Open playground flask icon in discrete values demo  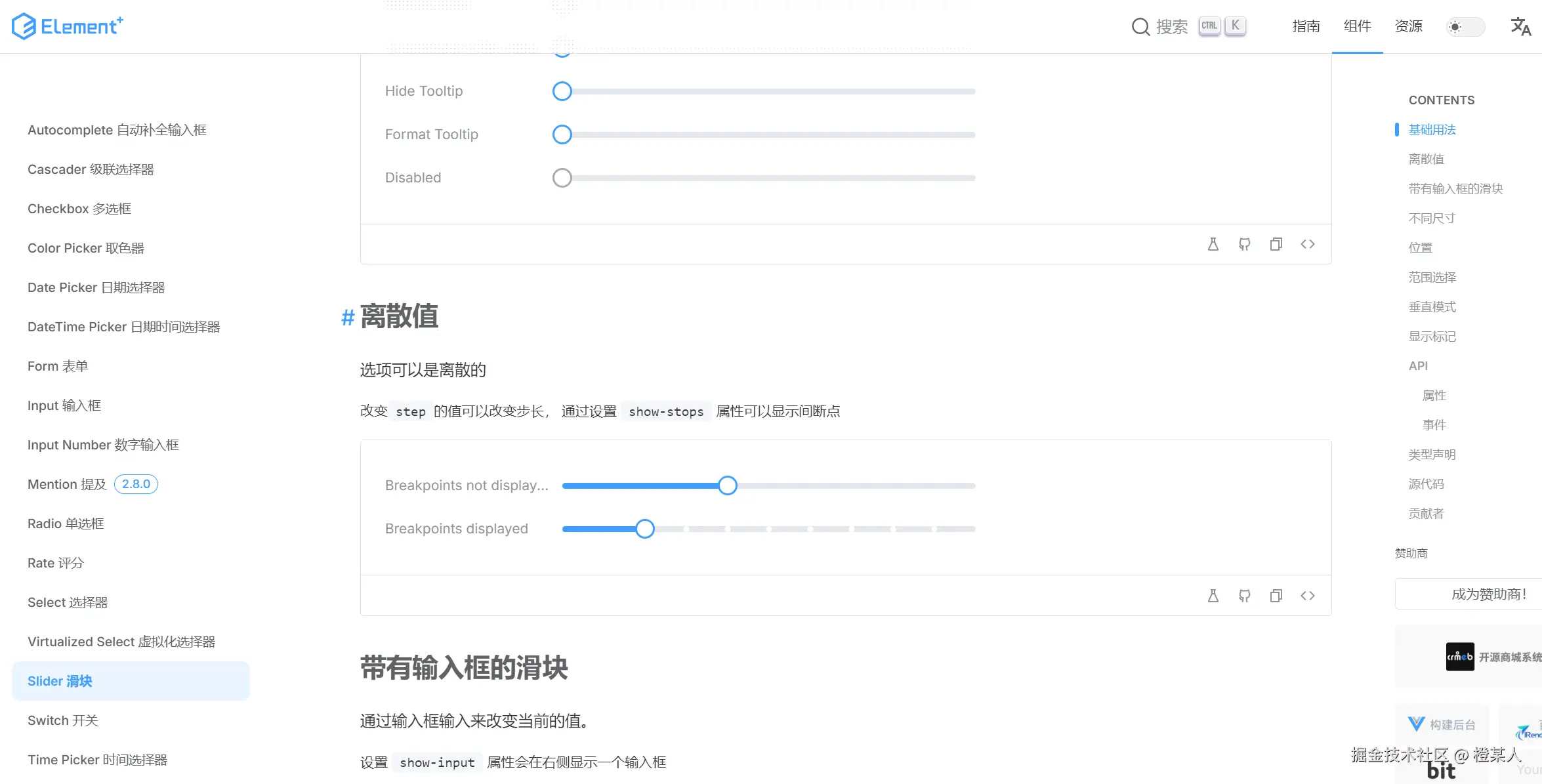[x=1213, y=596]
